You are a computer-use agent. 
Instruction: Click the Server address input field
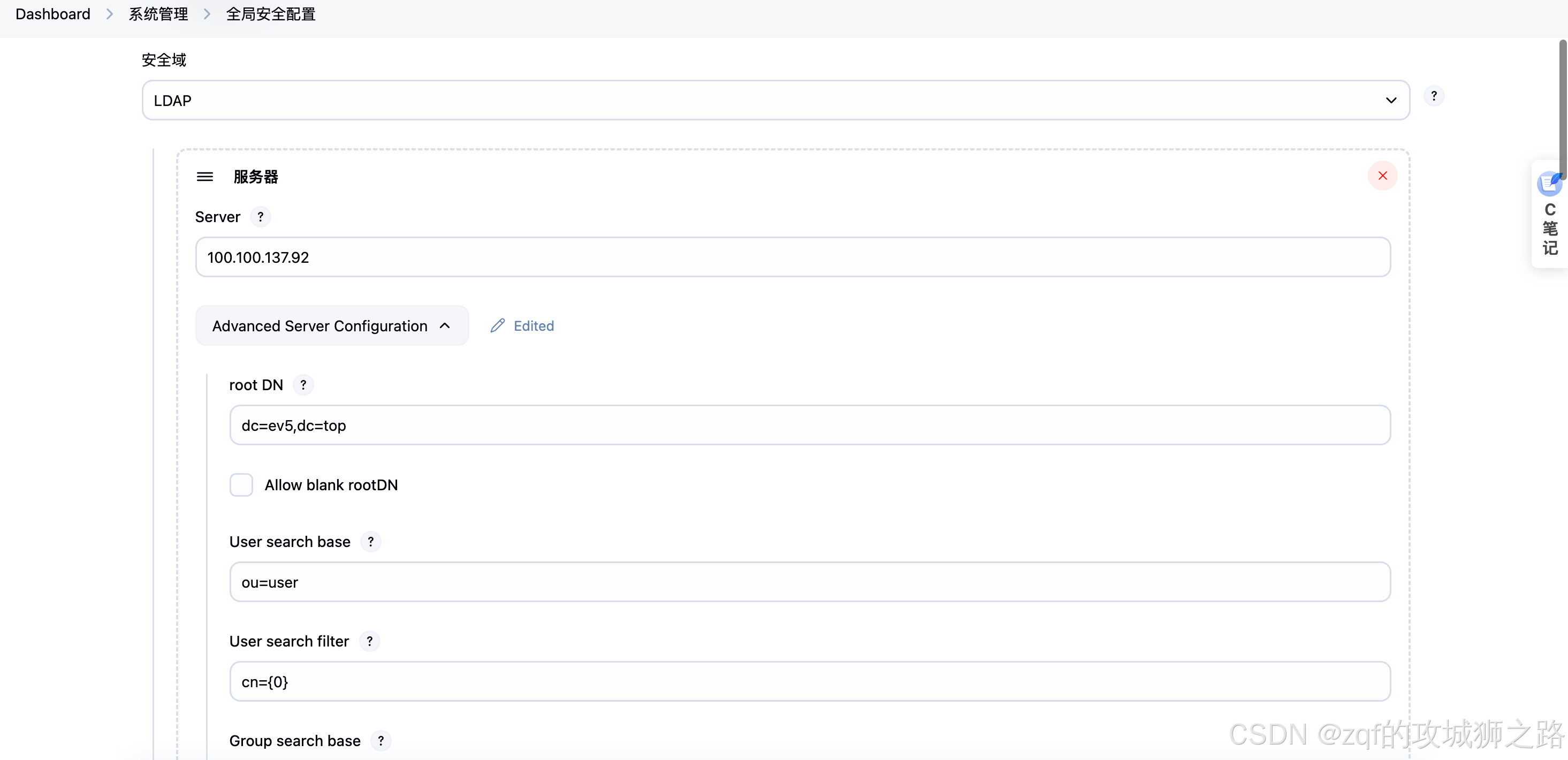click(x=793, y=257)
